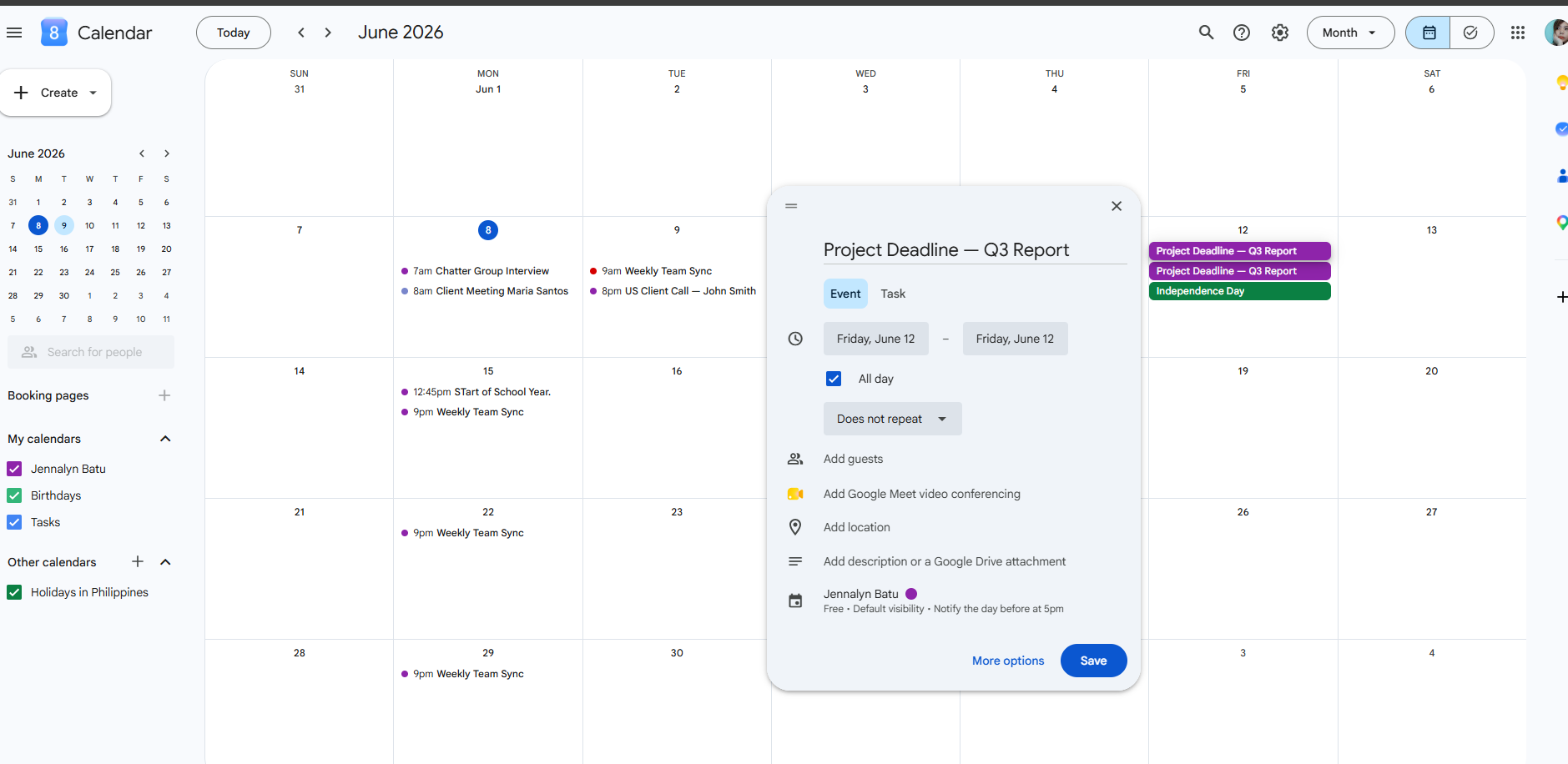Save the new event
Screen dimensions: 1568x764
coord(1093,661)
